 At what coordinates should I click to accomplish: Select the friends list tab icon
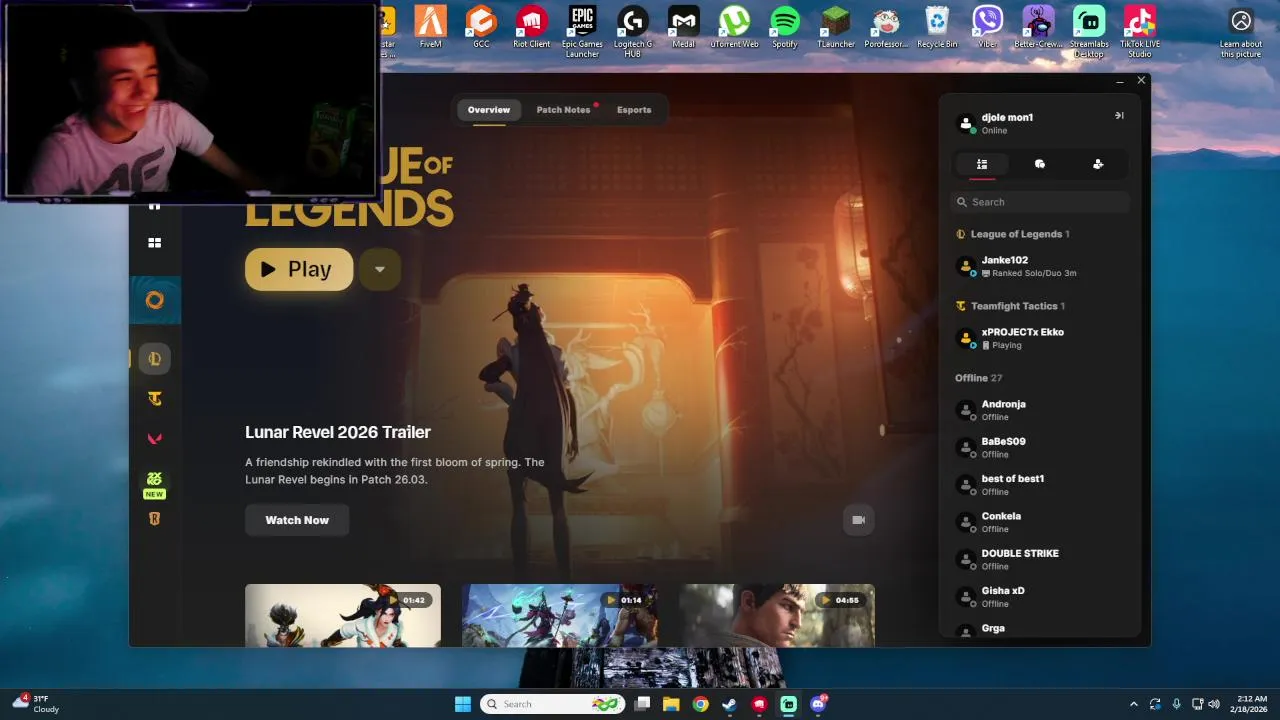pyautogui.click(x=982, y=164)
